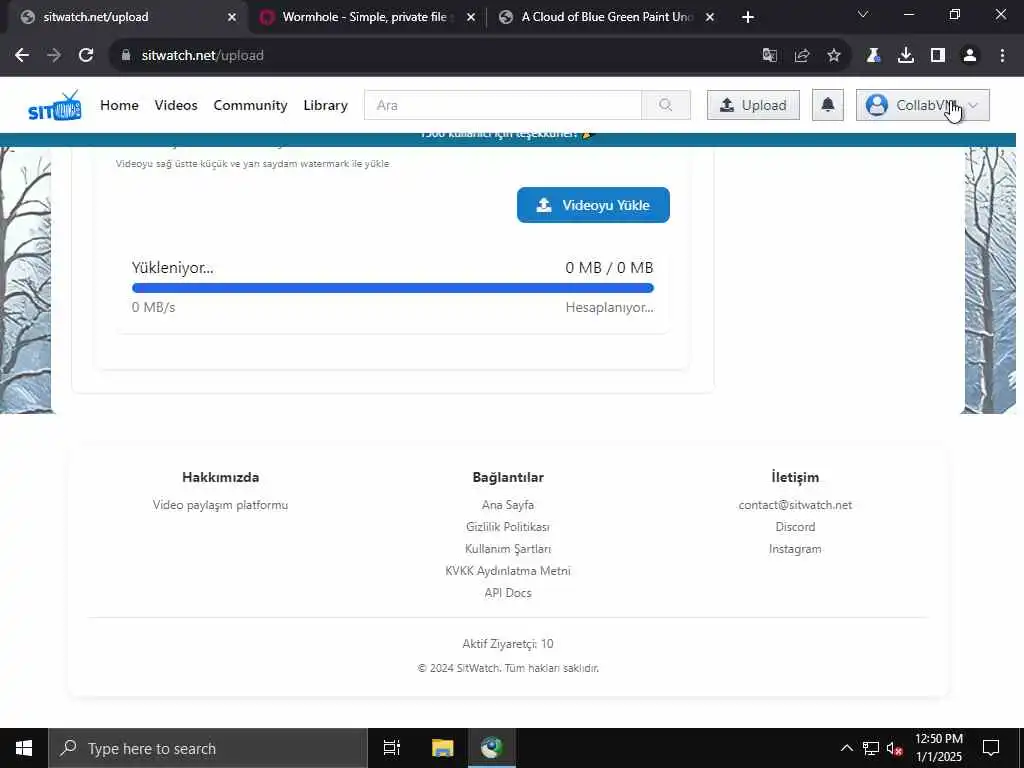Open the browser downloads icon

coord(906,56)
